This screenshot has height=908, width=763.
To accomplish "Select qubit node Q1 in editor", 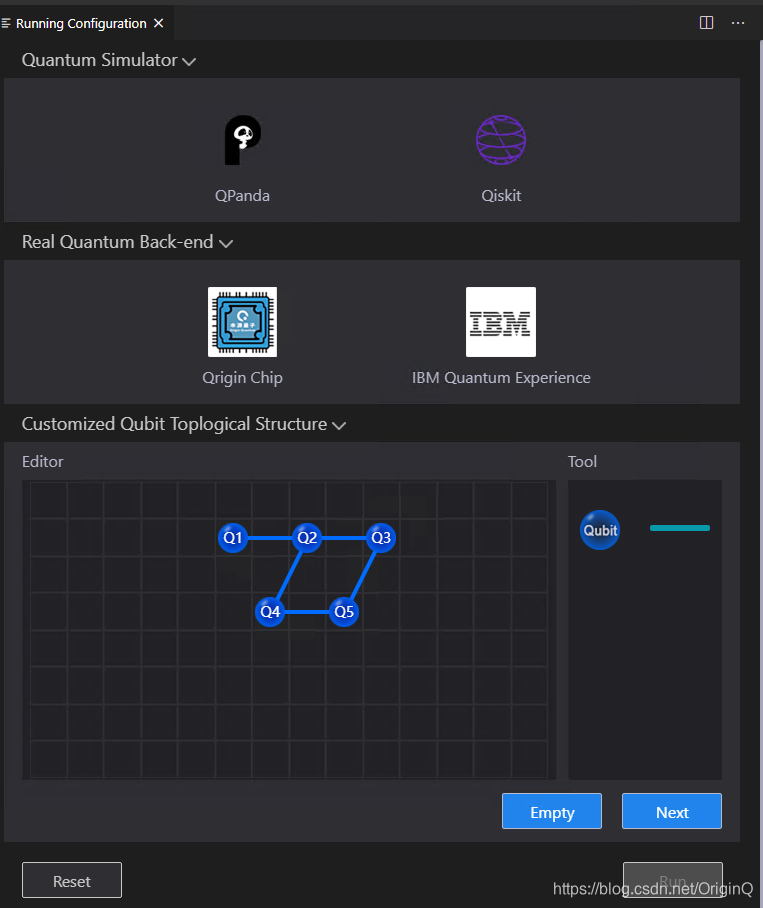I will tap(233, 538).
